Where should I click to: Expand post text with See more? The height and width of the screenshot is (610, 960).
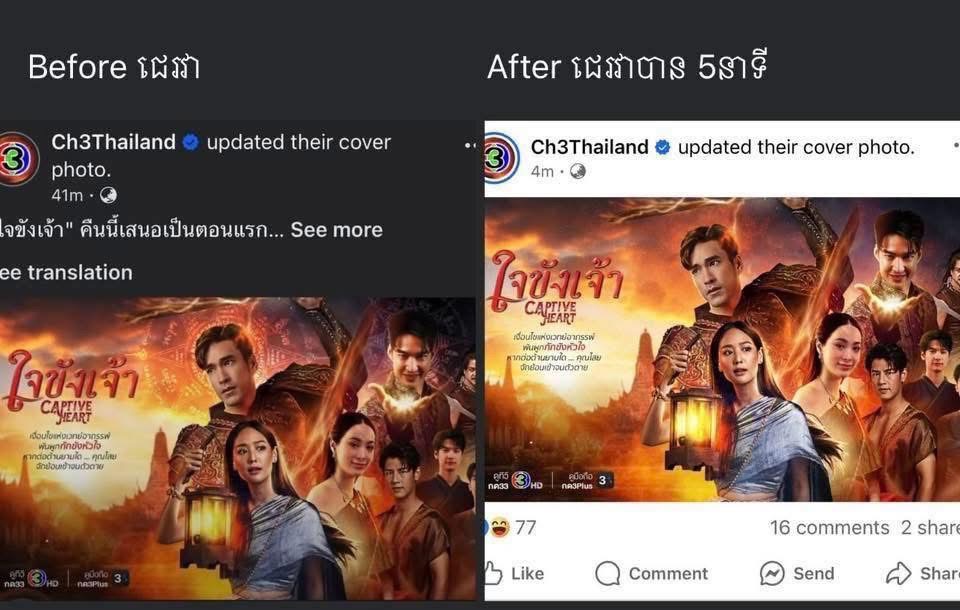tap(336, 230)
